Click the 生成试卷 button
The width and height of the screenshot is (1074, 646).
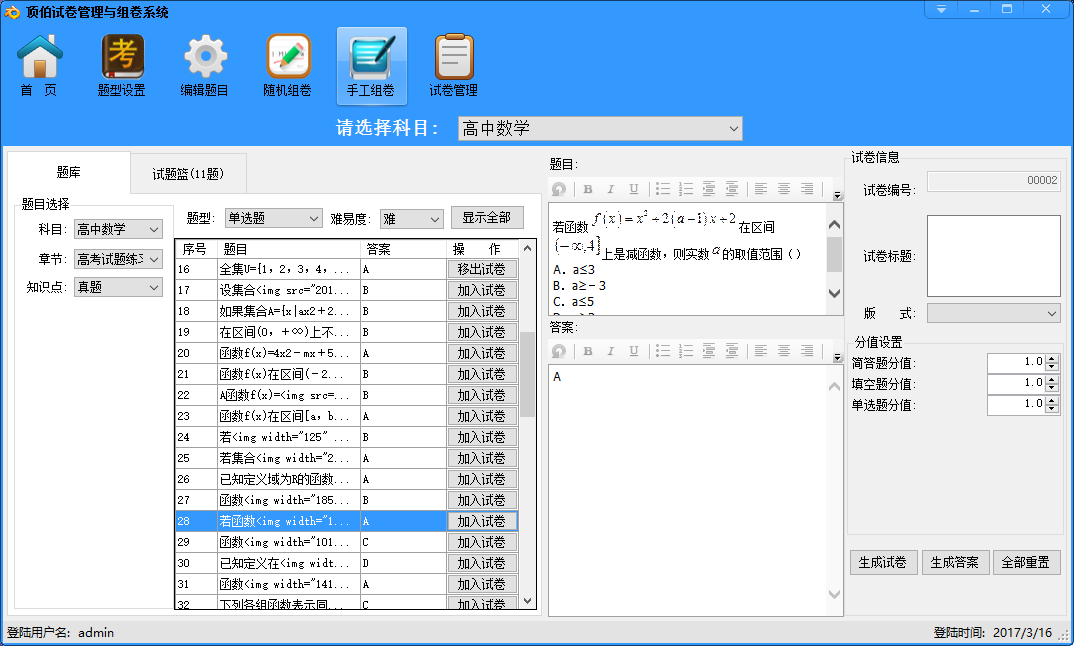pyautogui.click(x=883, y=562)
